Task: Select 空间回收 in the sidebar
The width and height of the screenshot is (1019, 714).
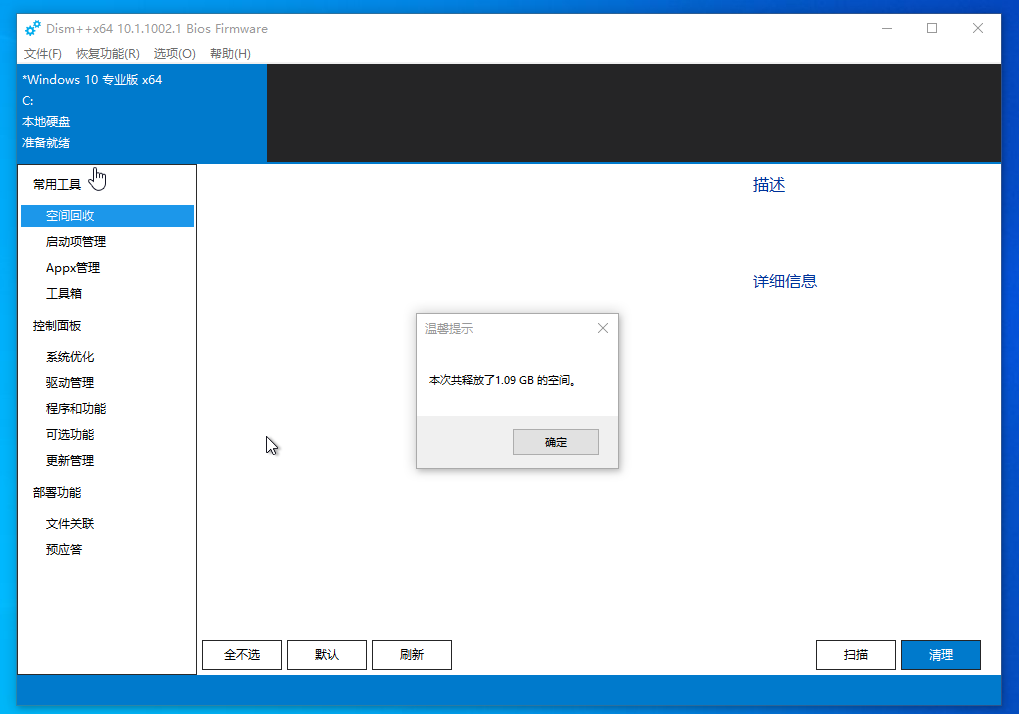Action: point(70,216)
